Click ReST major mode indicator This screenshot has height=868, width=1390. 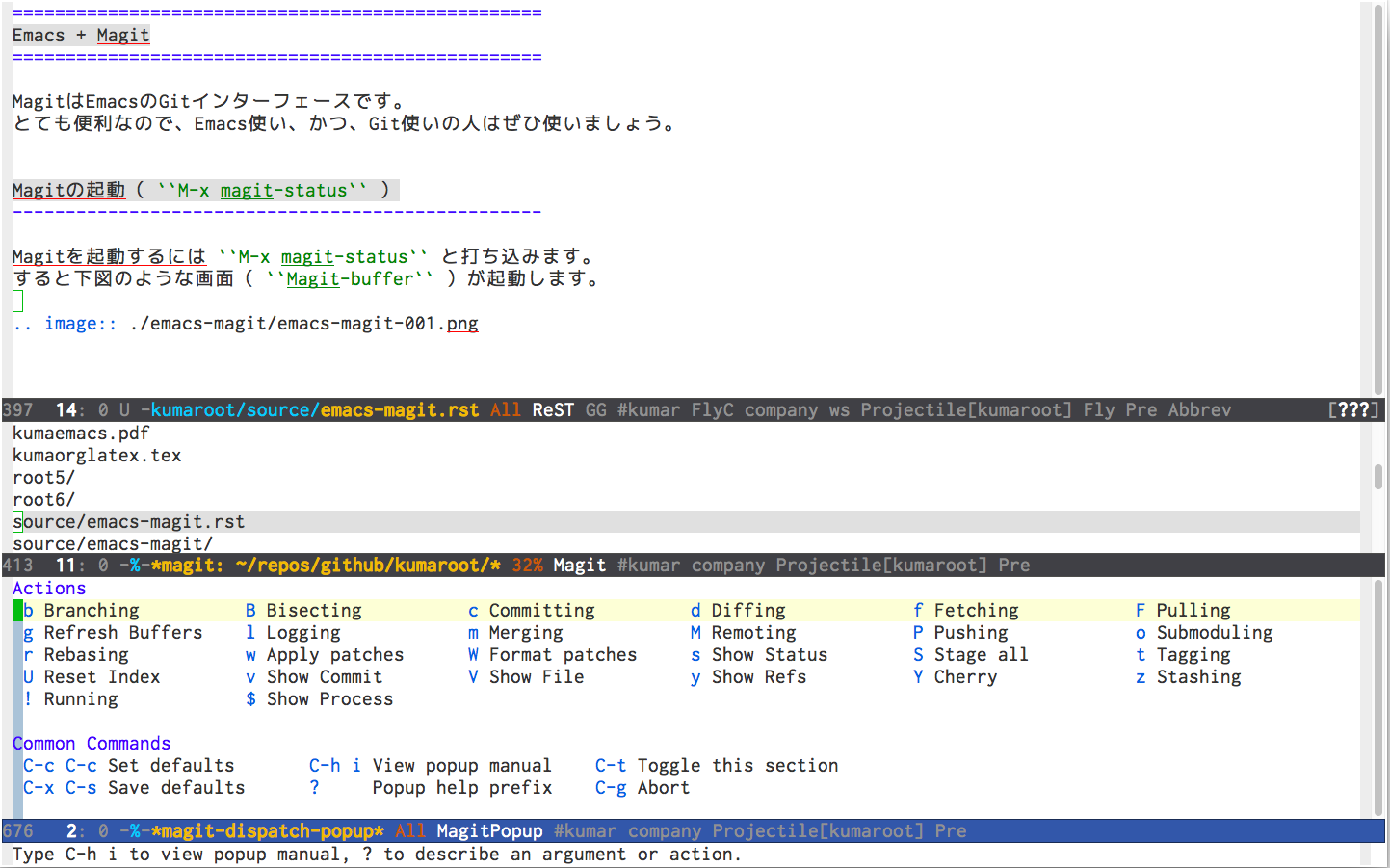point(553,409)
